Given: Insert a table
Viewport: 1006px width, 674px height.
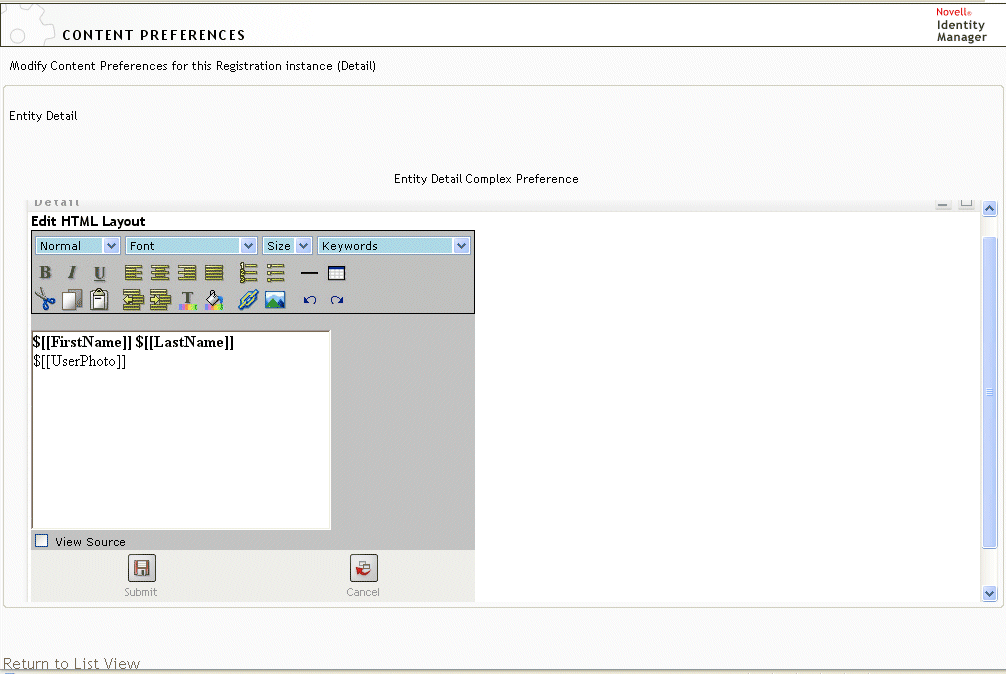Looking at the screenshot, I should 336,273.
